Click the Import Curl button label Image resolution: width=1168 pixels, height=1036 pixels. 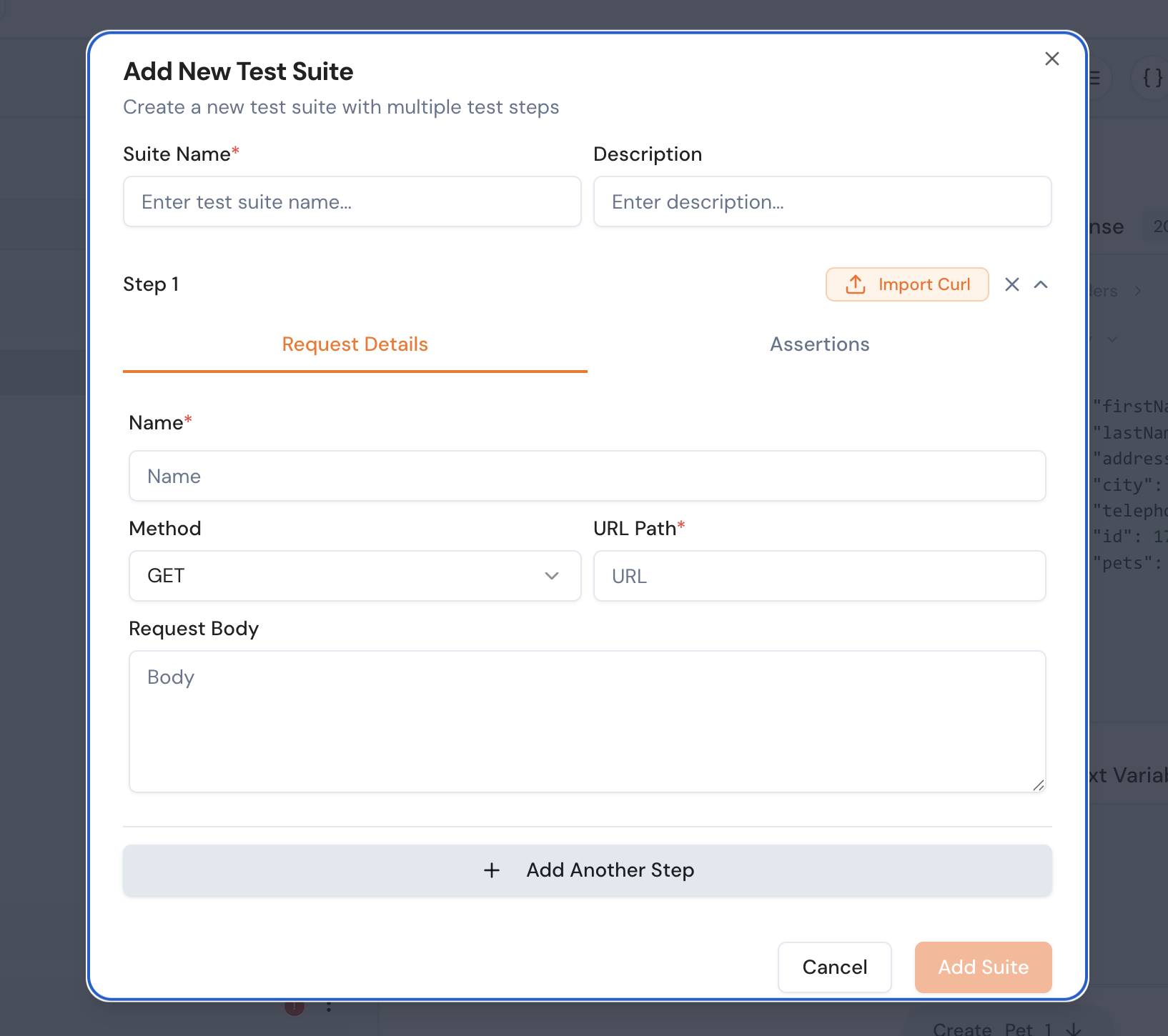(924, 284)
